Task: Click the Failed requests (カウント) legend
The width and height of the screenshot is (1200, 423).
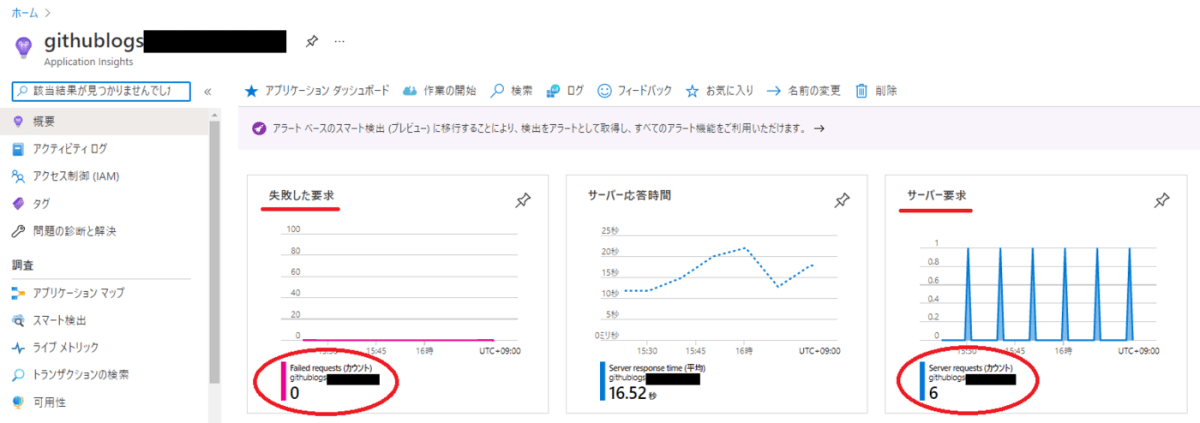Action: [330, 380]
